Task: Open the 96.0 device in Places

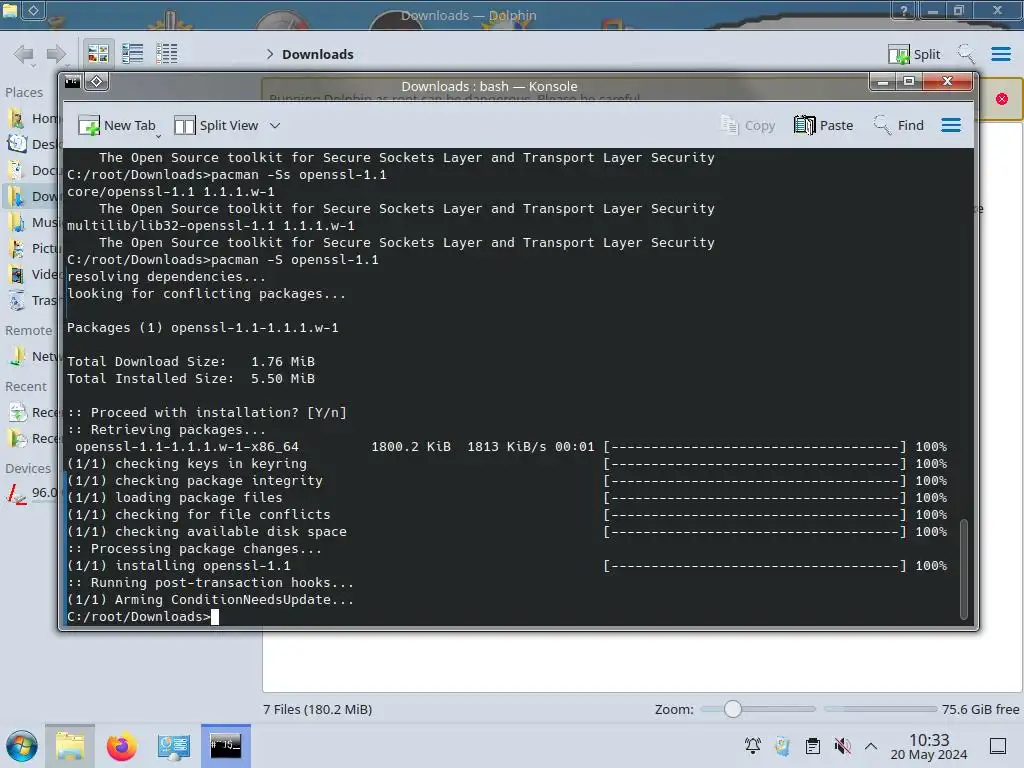Action: point(31,493)
